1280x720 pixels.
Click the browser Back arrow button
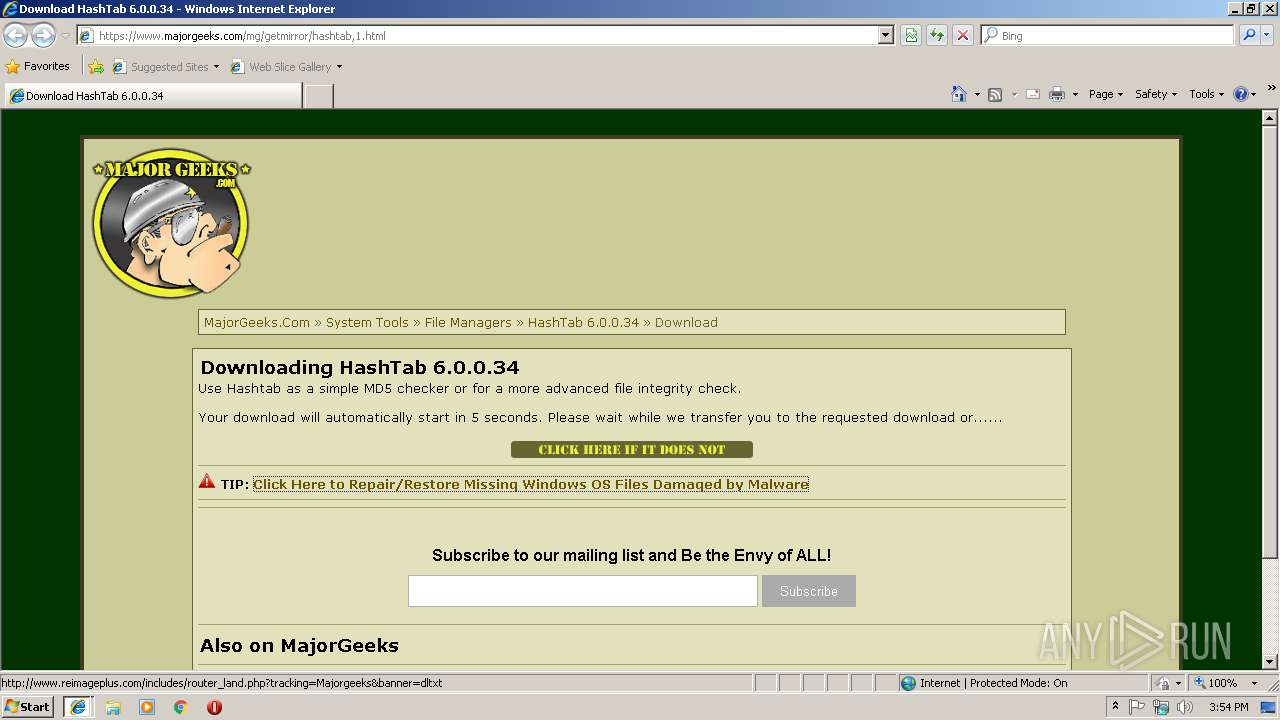tap(15, 36)
